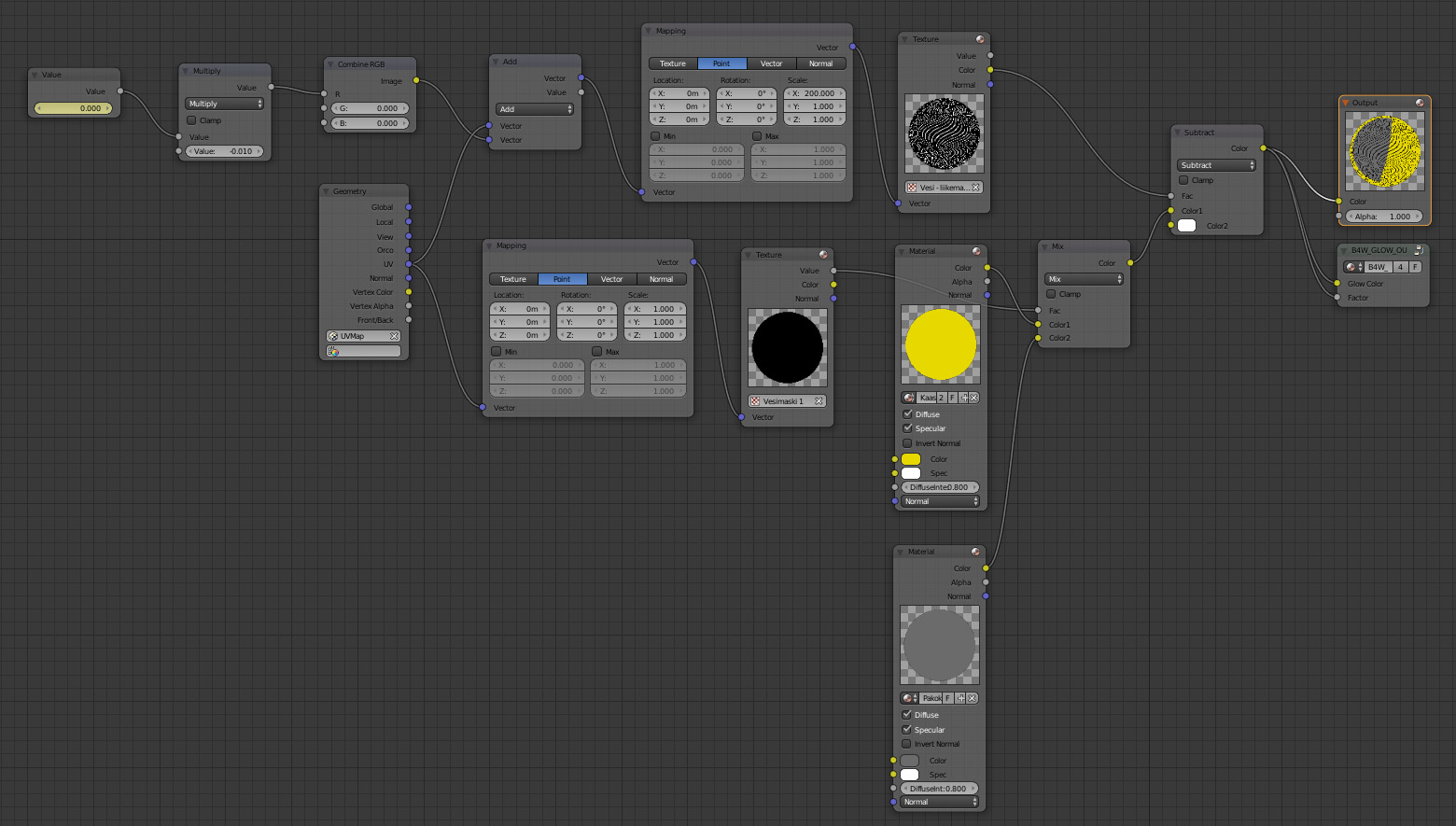Image resolution: width=1456 pixels, height=826 pixels.
Task: Open the Multiply operation dropdown
Action: (x=224, y=104)
